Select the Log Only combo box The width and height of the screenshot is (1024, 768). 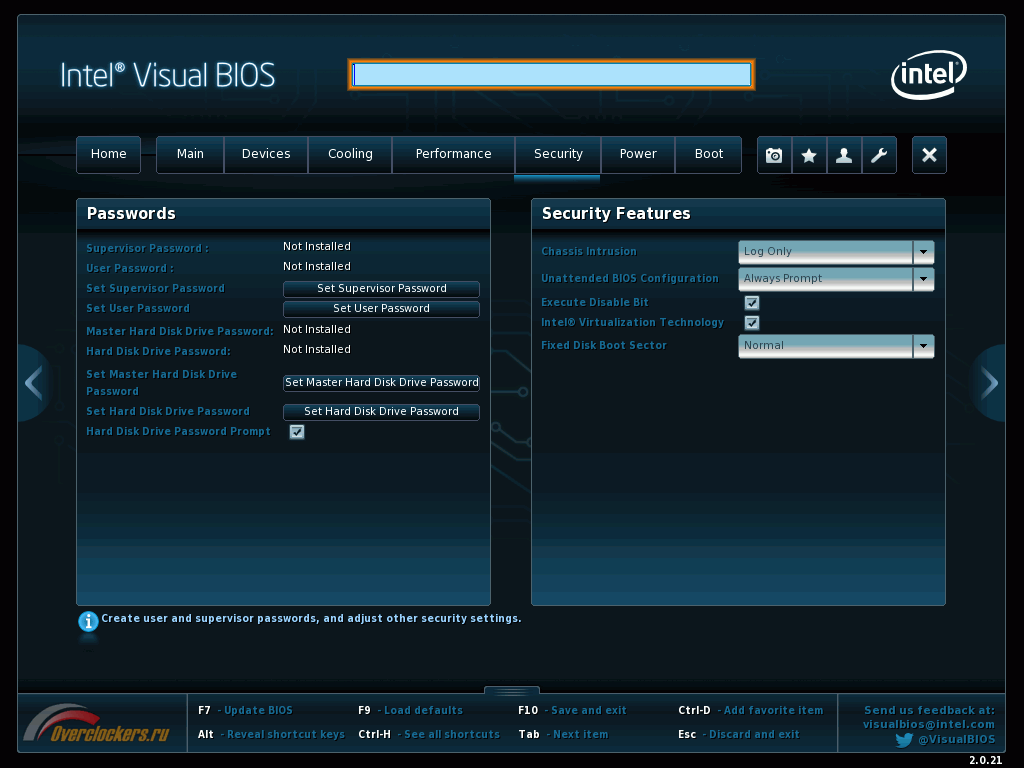pyautogui.click(x=836, y=252)
